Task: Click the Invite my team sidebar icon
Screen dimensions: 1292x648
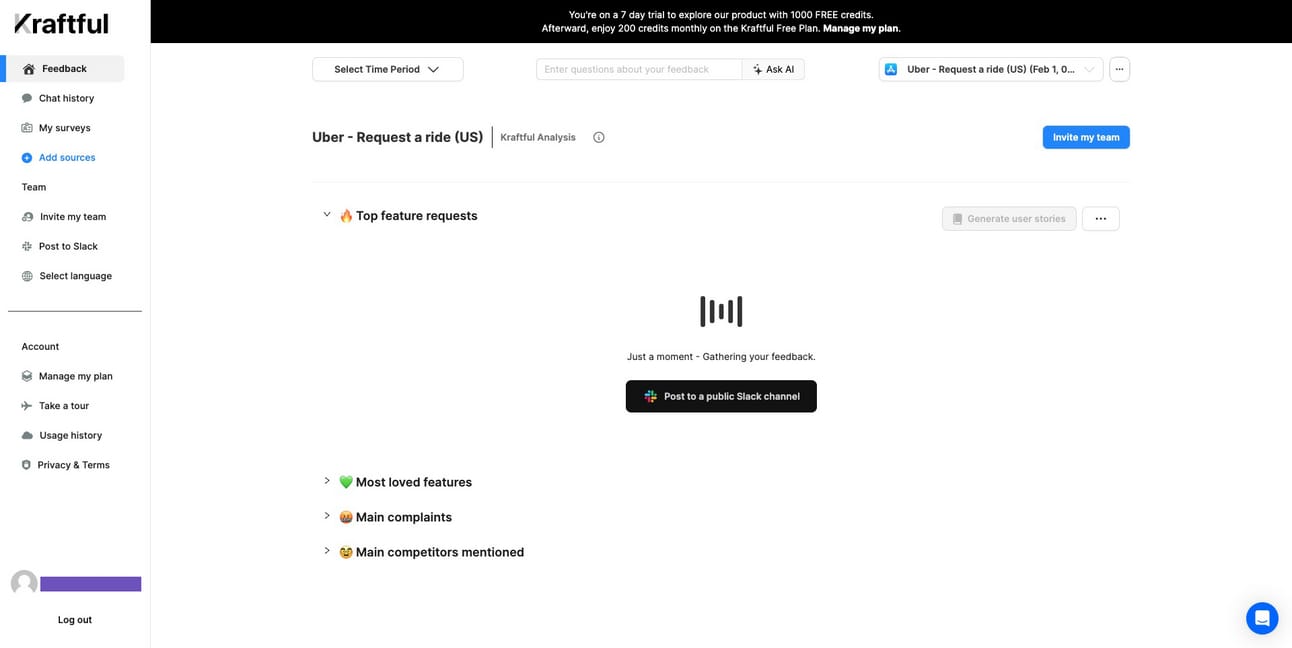Action: [x=27, y=217]
